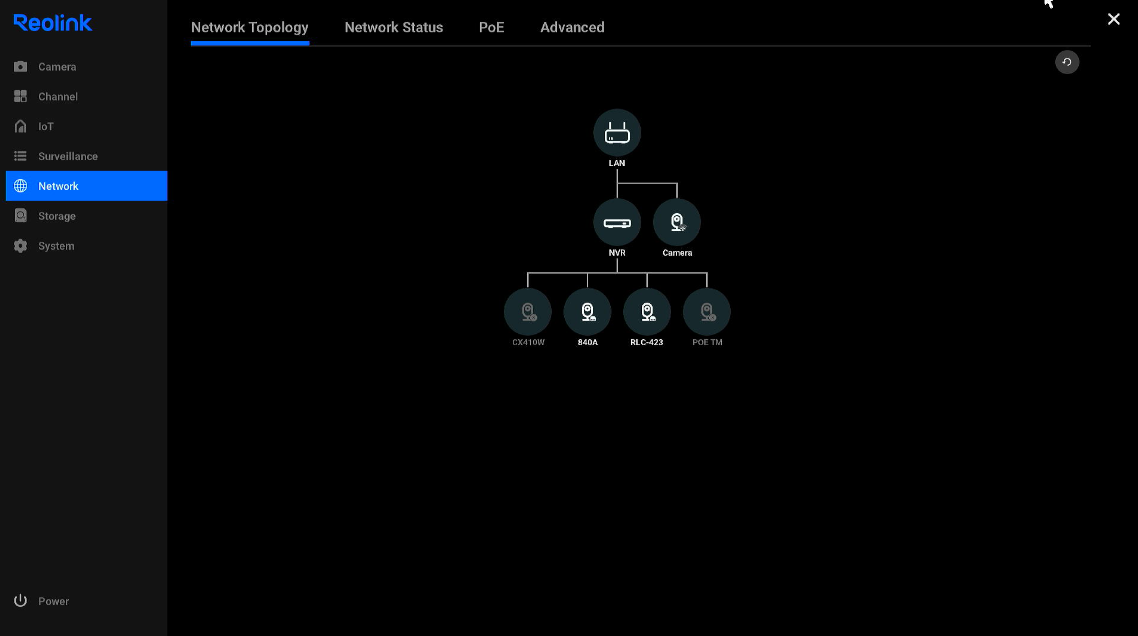
Task: Click the IoT home icon in sidebar
Action: coord(20,126)
